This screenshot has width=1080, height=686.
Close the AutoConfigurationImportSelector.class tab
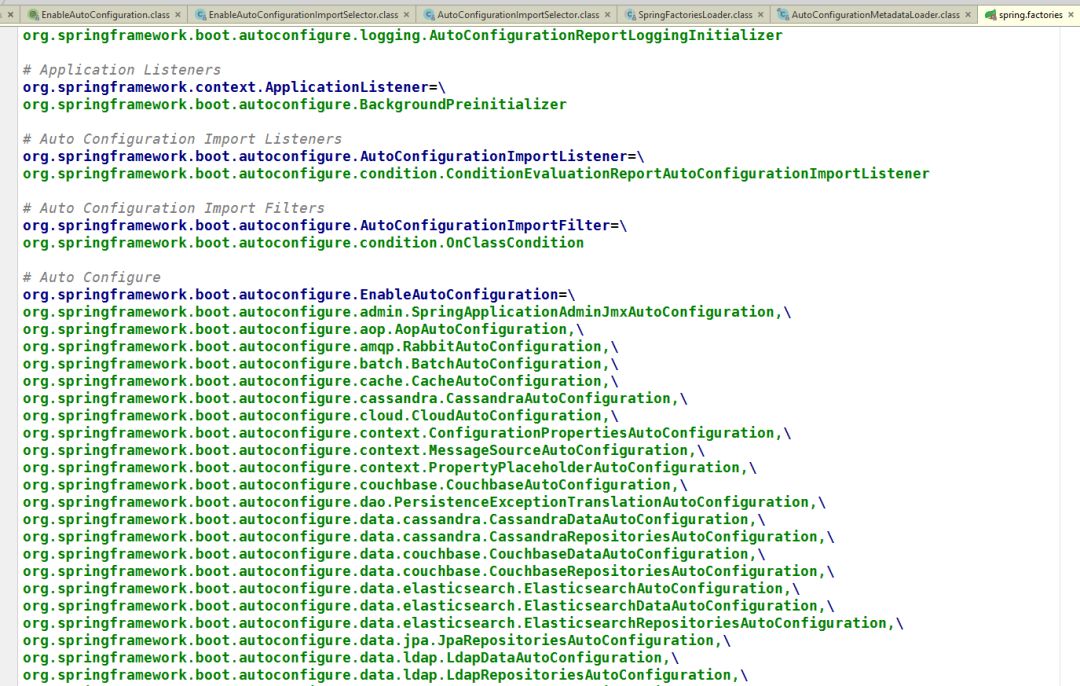pos(608,14)
